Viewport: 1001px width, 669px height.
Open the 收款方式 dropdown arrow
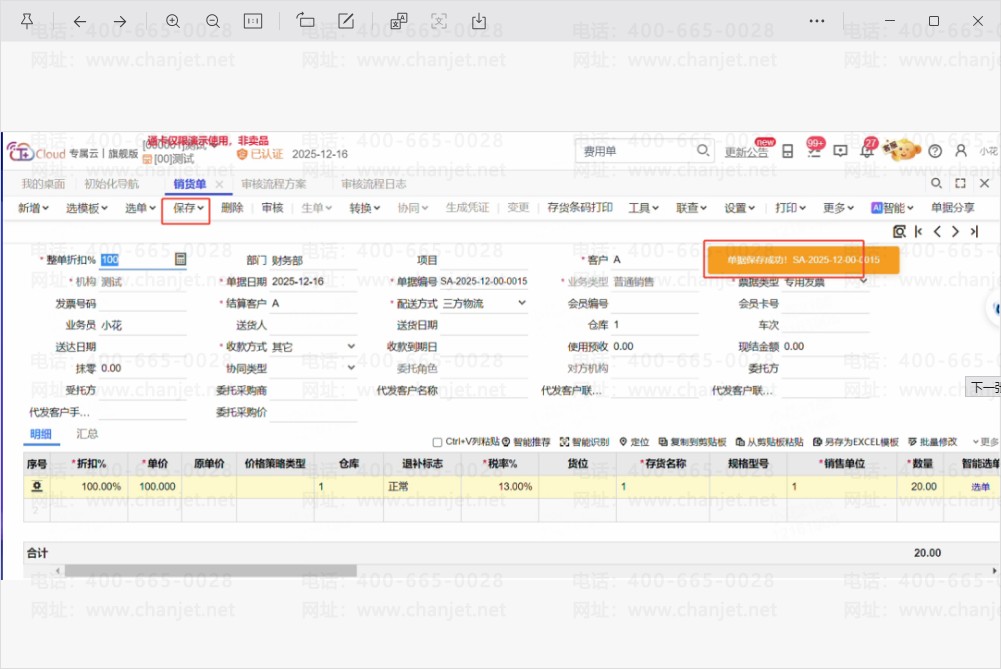(351, 346)
